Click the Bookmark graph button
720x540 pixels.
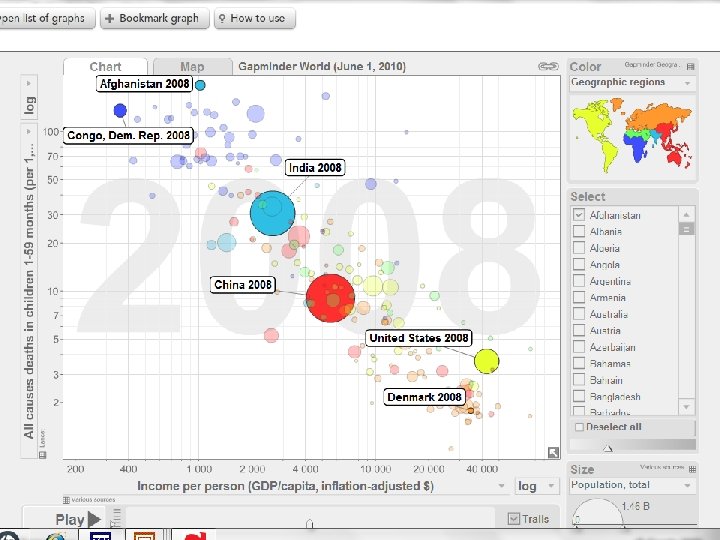[x=155, y=18]
